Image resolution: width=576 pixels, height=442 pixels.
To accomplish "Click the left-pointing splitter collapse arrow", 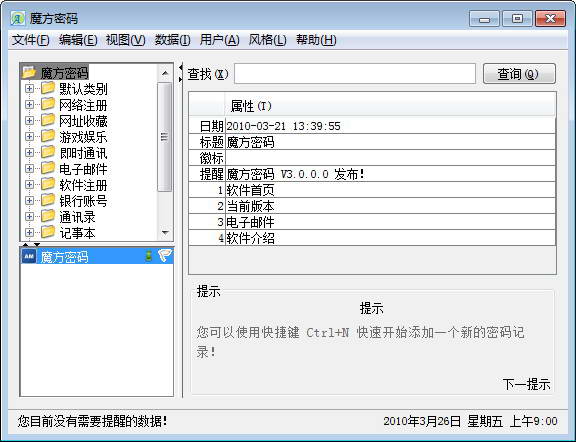I will (181, 67).
